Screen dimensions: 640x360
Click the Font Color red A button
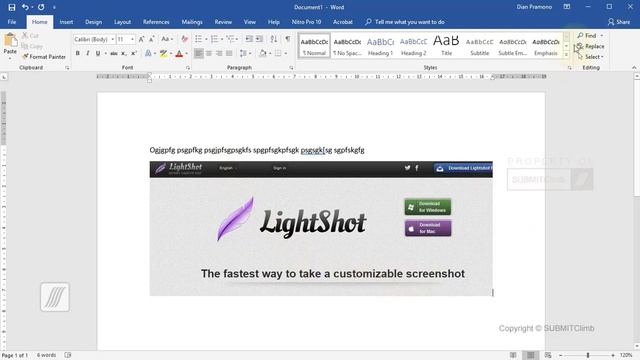click(179, 53)
